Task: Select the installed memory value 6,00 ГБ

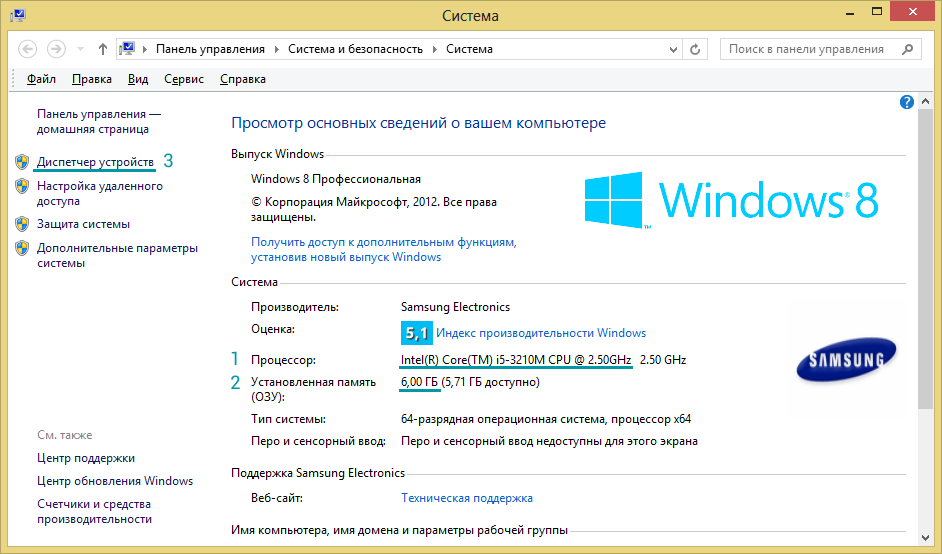Action: click(419, 382)
